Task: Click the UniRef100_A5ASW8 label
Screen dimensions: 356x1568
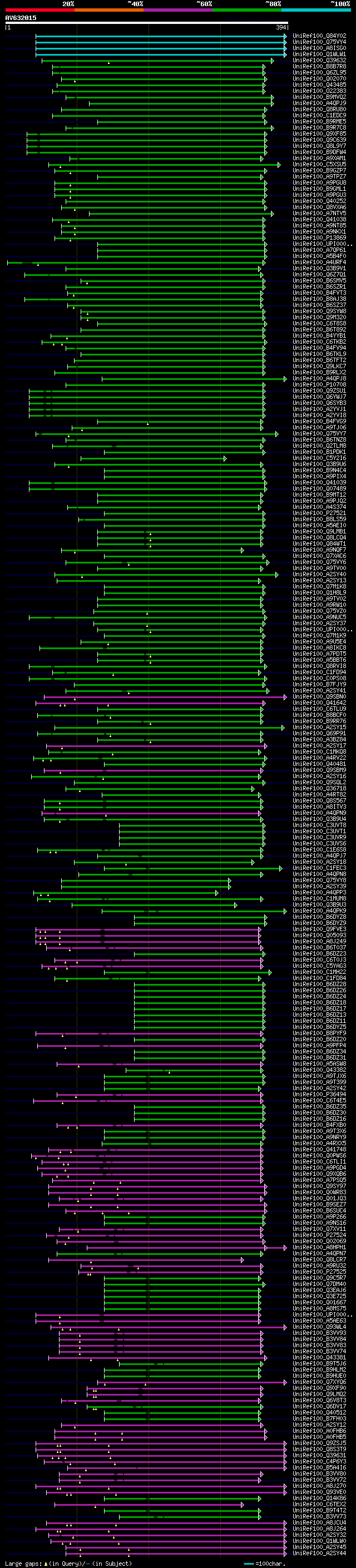Action: click(319, 1064)
